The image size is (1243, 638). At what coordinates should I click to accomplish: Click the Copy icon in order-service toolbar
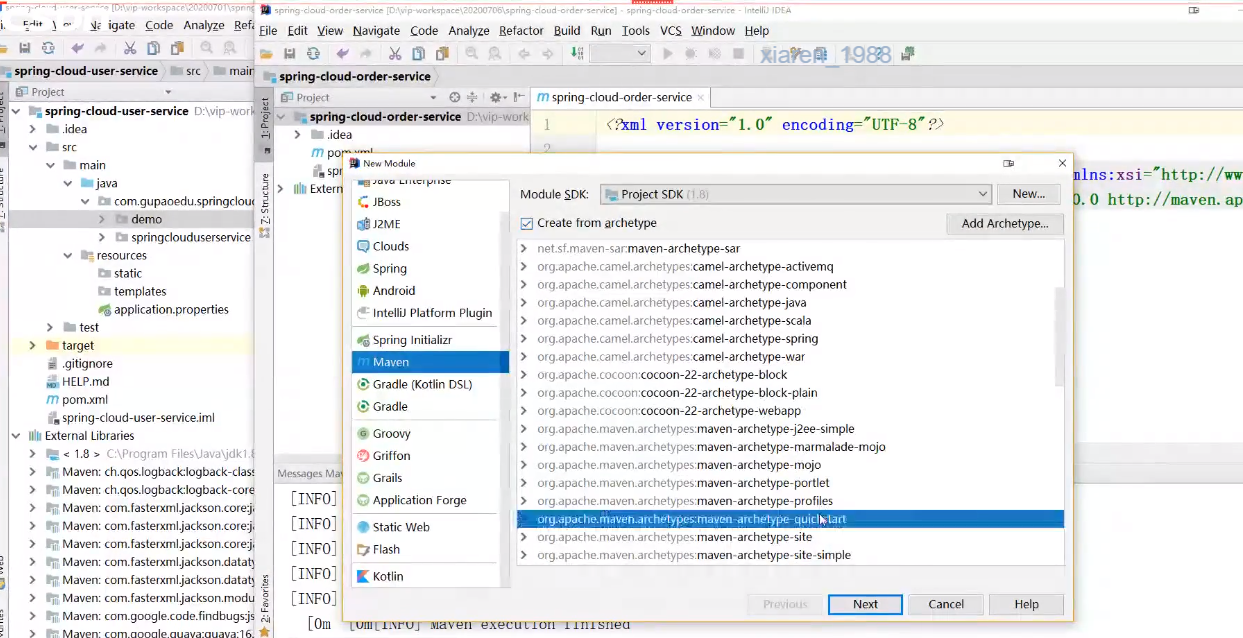click(418, 54)
